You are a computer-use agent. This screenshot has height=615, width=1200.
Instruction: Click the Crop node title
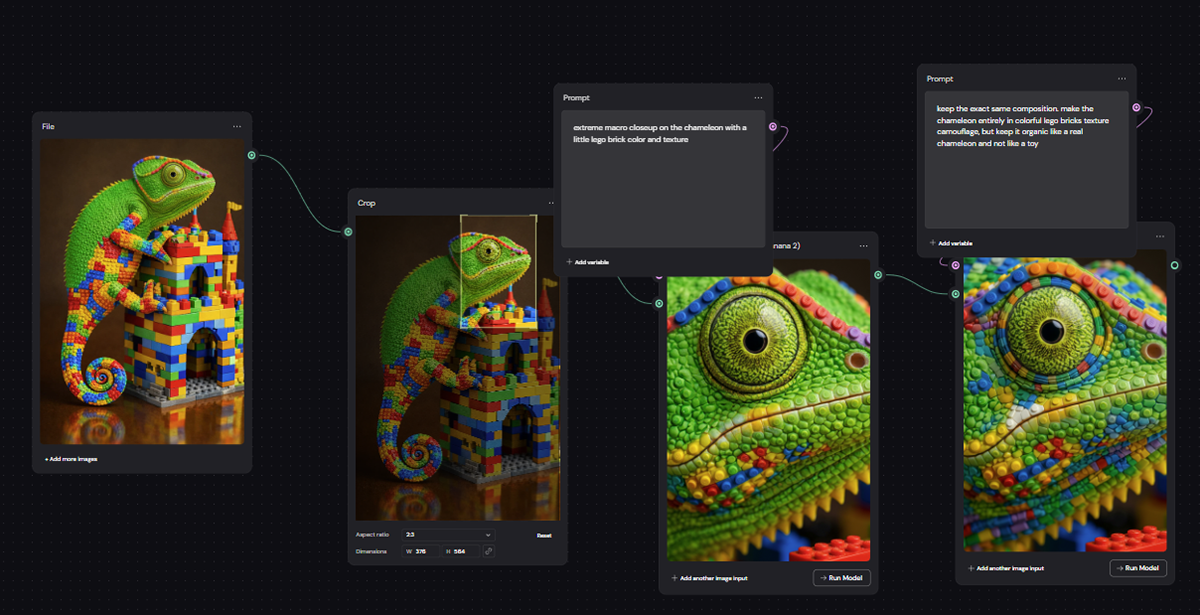pyautogui.click(x=367, y=203)
